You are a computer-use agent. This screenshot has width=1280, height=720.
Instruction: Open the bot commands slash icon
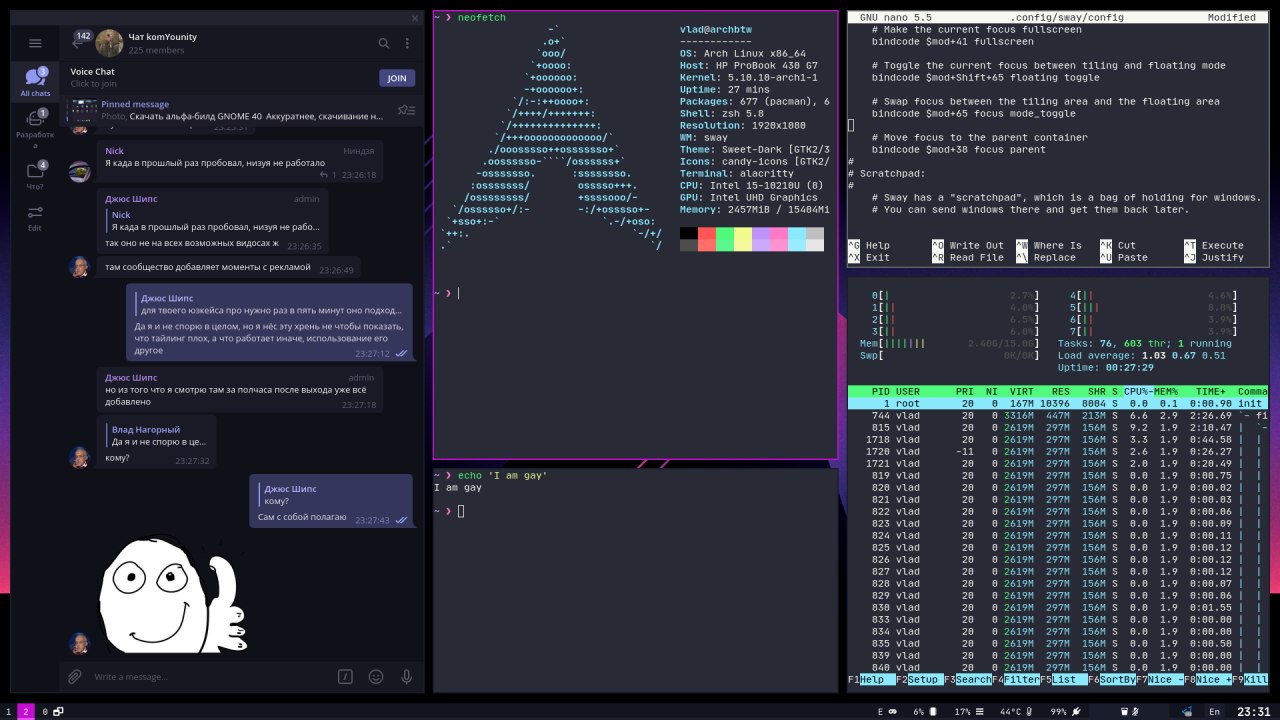point(345,677)
